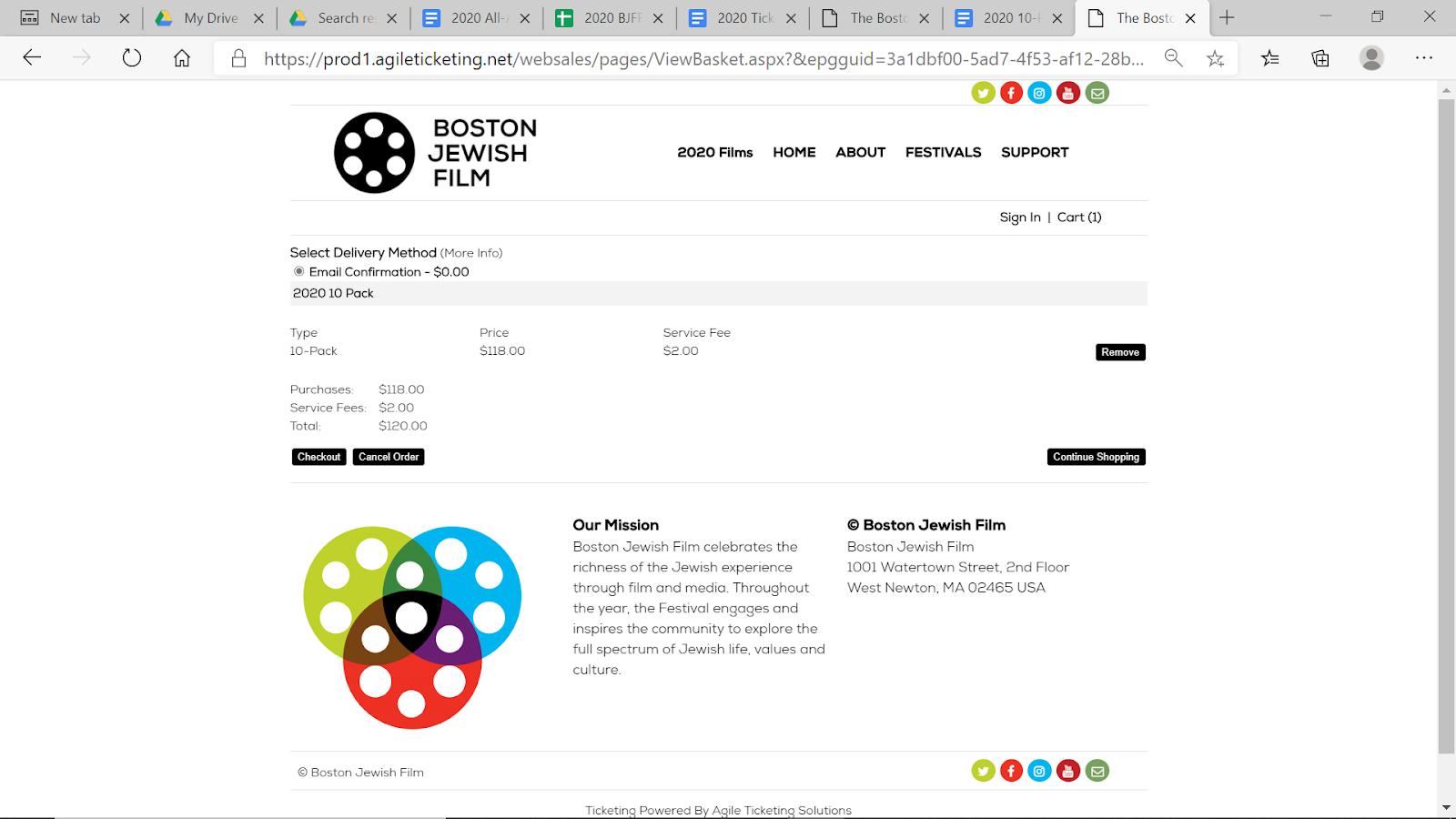Viewport: 1456px width, 819px height.
Task: Click the Checkout button
Action: pos(318,457)
